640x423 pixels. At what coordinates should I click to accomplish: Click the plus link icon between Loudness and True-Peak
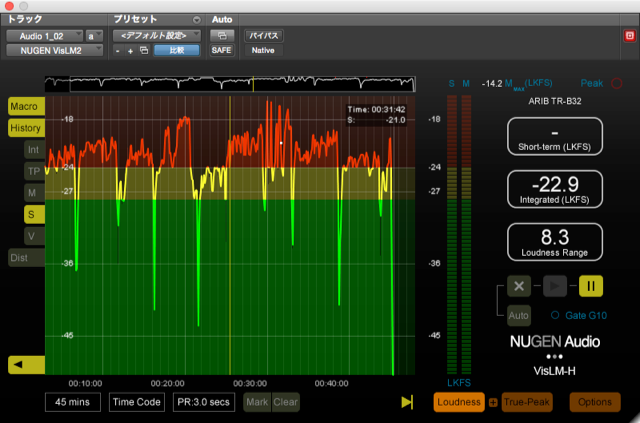[493, 403]
